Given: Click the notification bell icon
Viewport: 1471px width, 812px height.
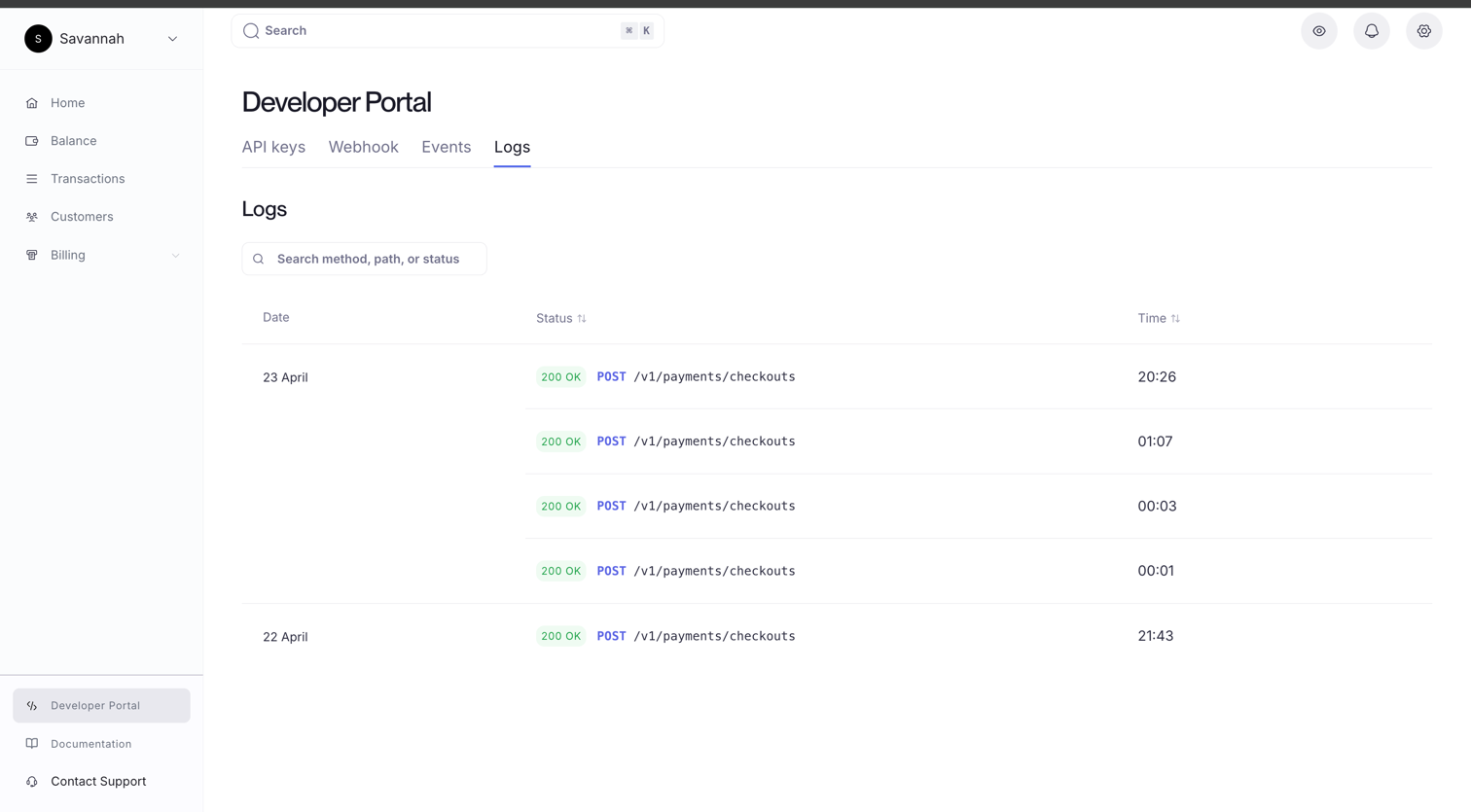Looking at the screenshot, I should pyautogui.click(x=1372, y=31).
